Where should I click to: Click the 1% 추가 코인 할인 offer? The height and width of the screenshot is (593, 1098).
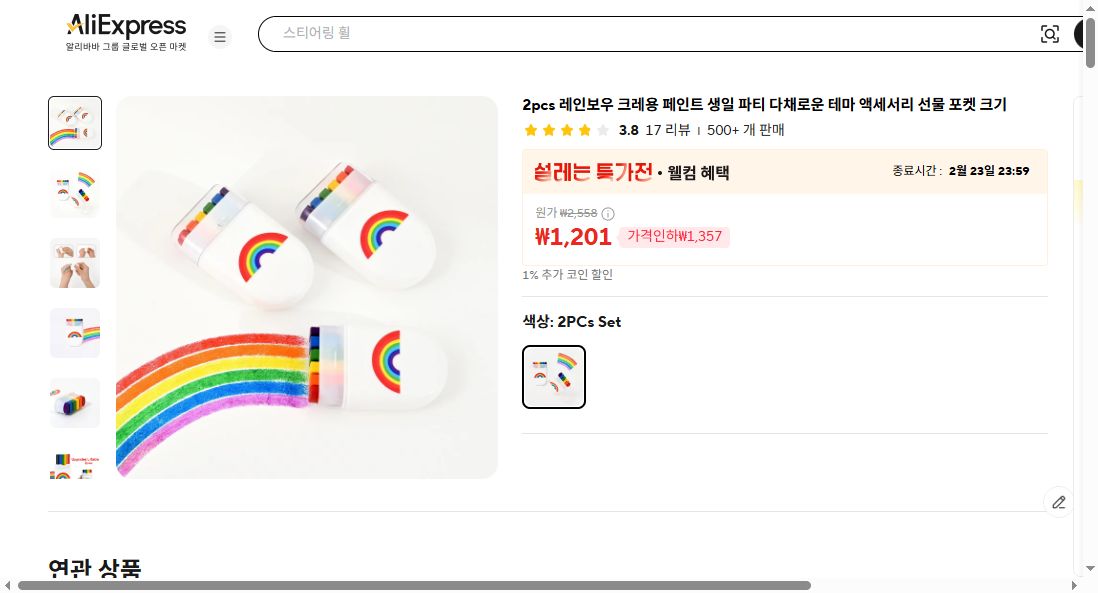click(567, 274)
